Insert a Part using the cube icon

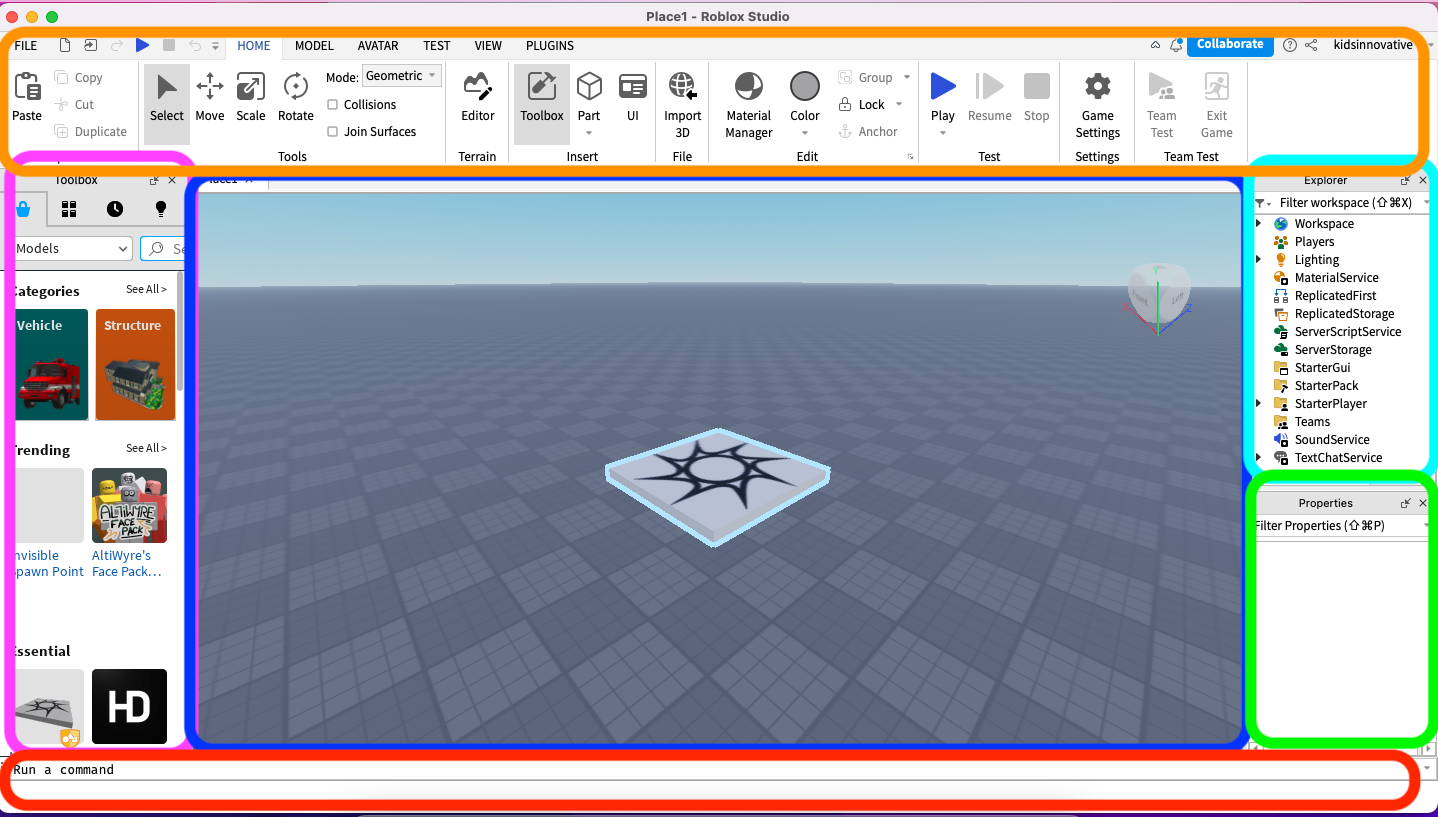point(589,88)
